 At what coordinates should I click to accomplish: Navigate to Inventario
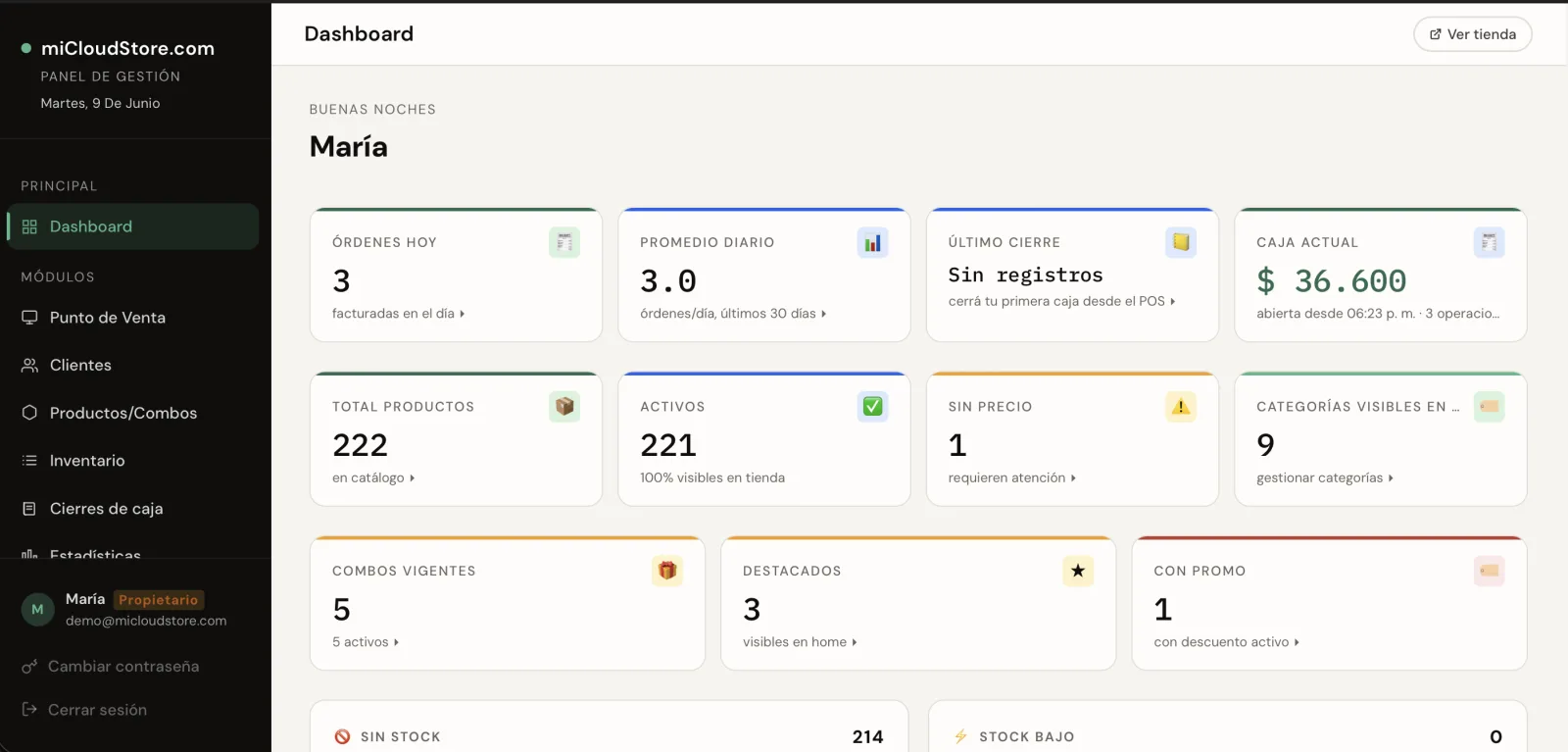(x=133, y=461)
